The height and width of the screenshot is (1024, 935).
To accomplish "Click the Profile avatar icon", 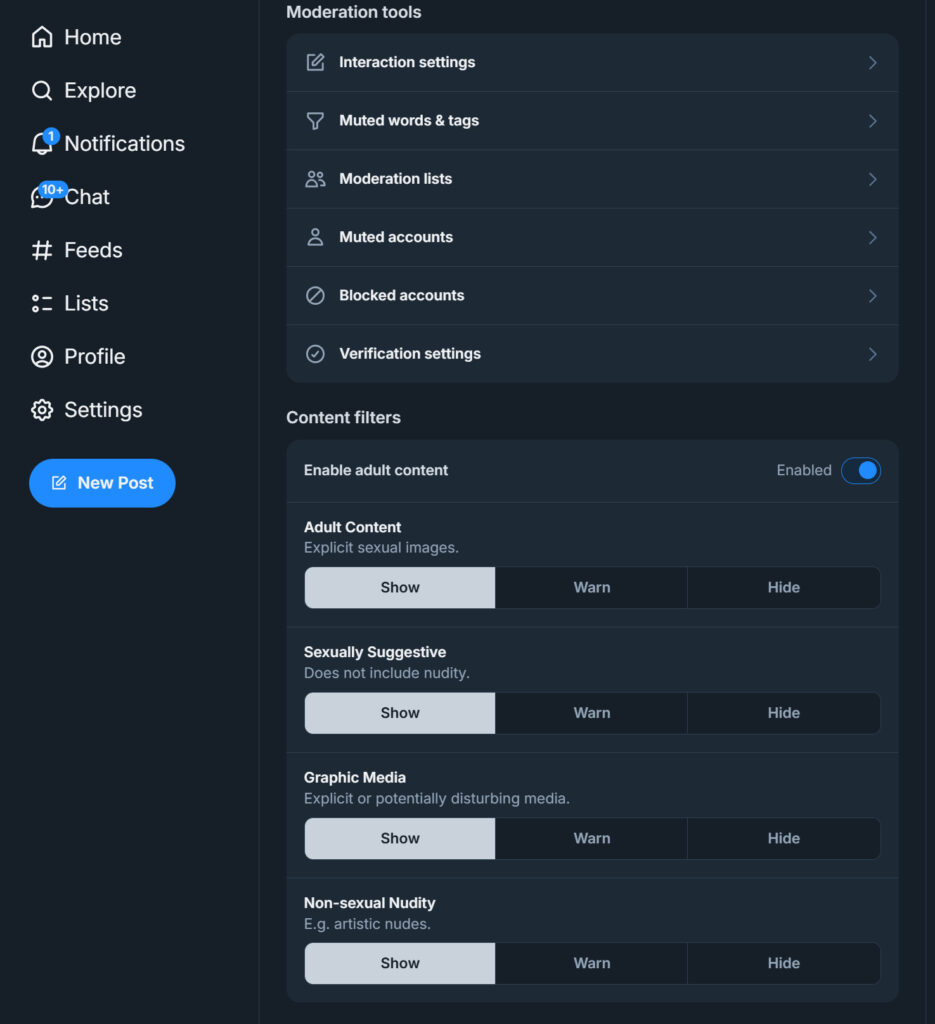I will click(x=42, y=357).
